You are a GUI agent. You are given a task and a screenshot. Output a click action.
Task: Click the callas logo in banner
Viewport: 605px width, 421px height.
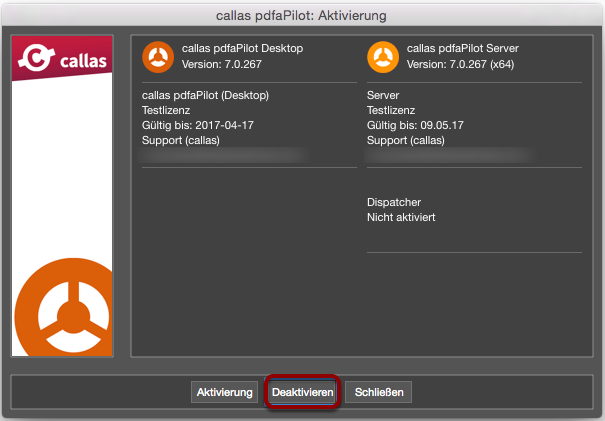[63, 59]
